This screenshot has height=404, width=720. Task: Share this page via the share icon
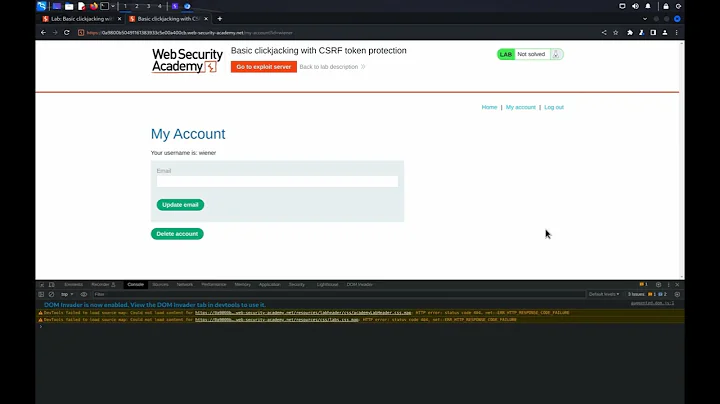click(604, 33)
